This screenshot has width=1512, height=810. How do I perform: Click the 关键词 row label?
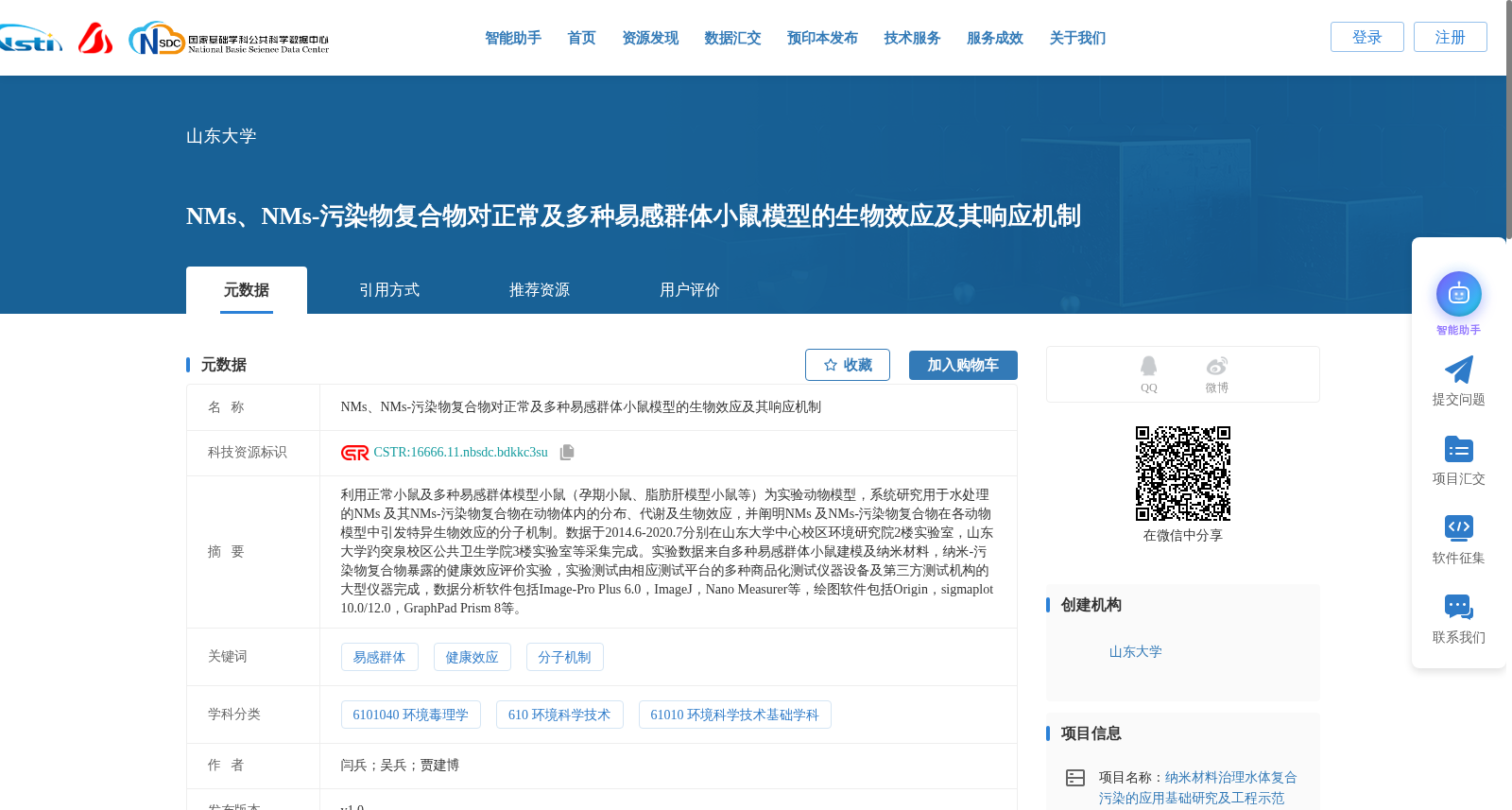228,657
